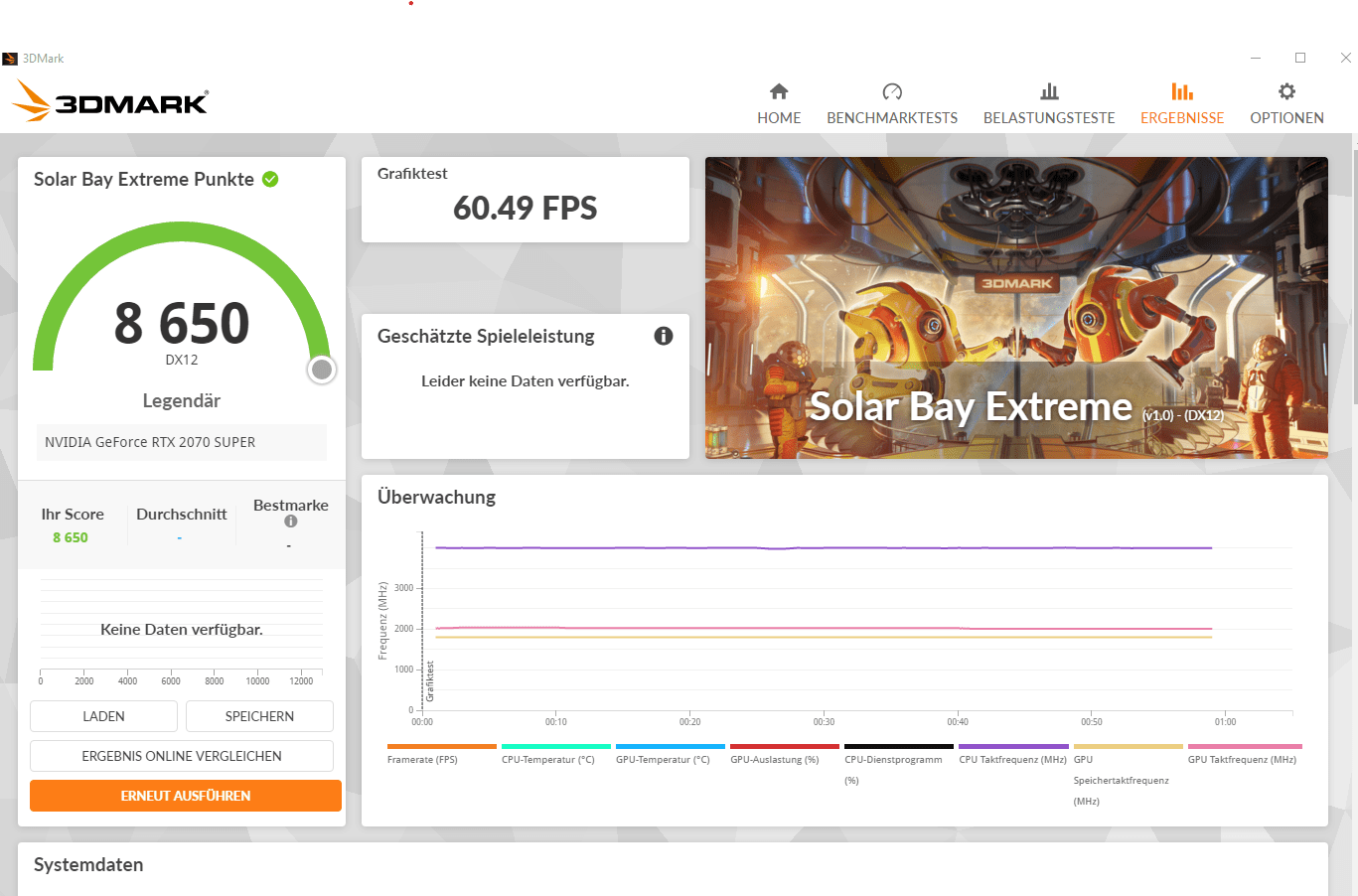Click the Bestmarke info icon
The image size is (1358, 896).
291,522
